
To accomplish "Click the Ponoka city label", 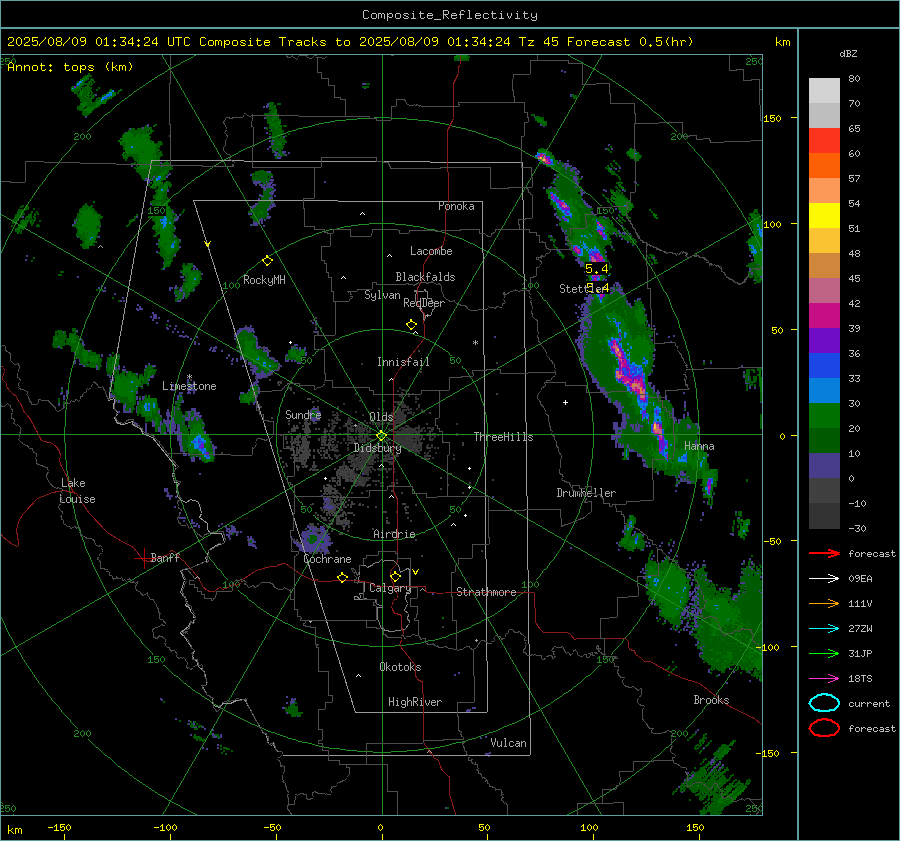I will click(456, 206).
